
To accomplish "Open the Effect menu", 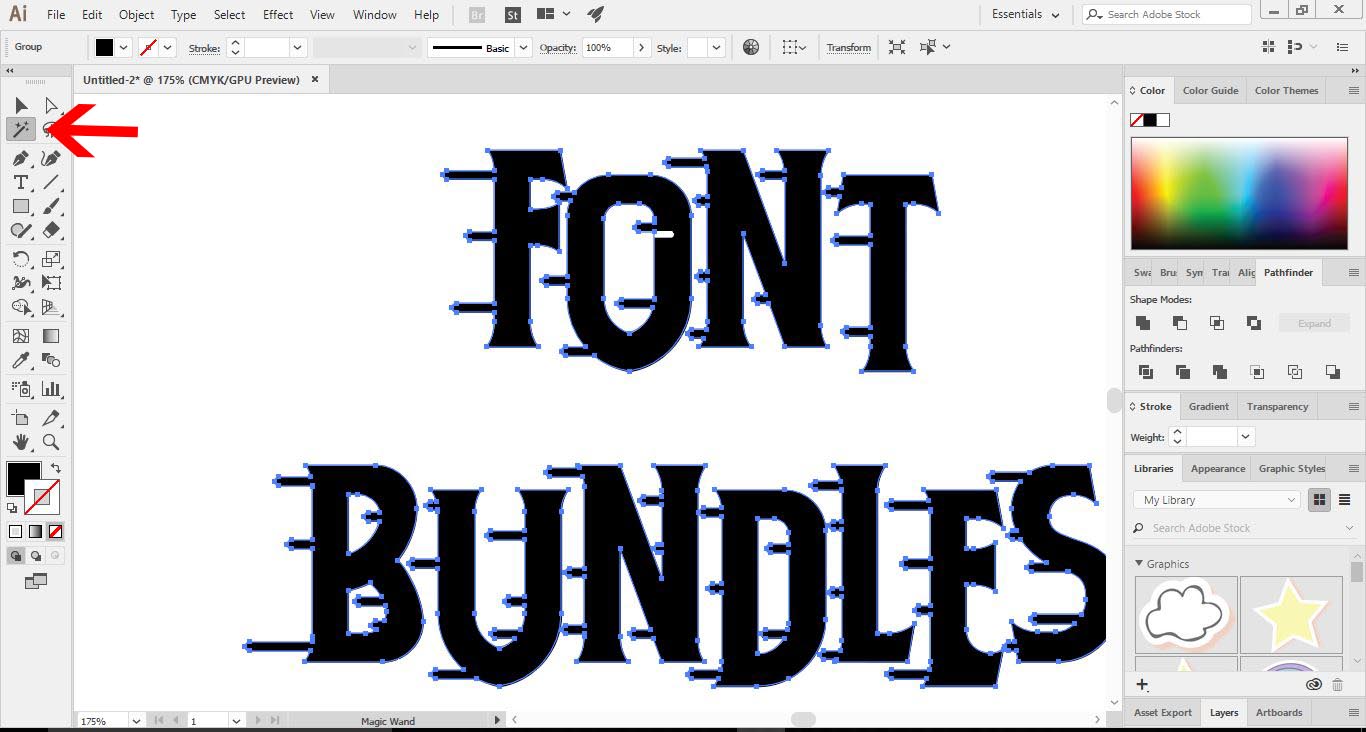I will (278, 14).
